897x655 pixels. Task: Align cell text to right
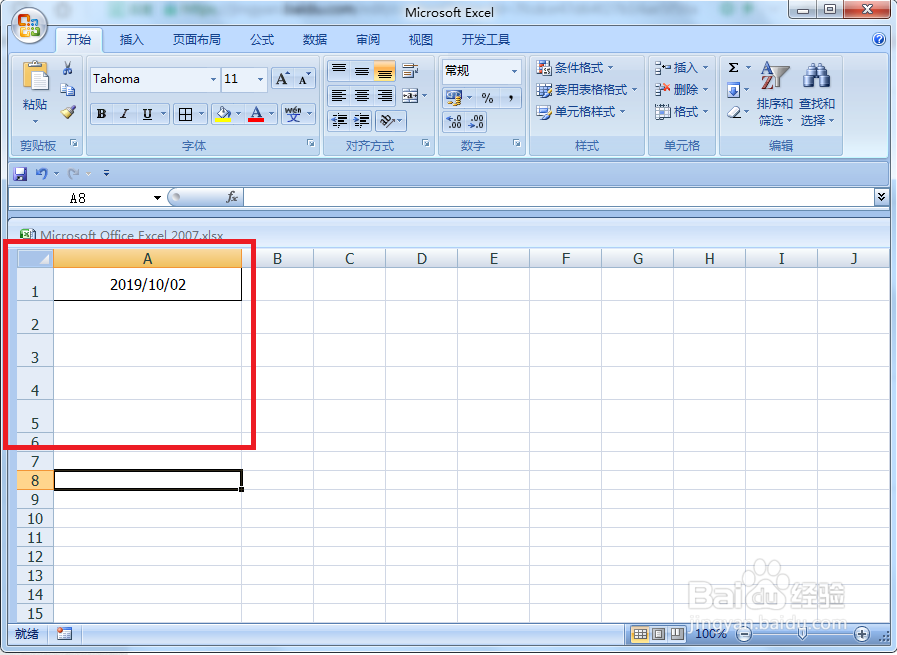[385, 96]
